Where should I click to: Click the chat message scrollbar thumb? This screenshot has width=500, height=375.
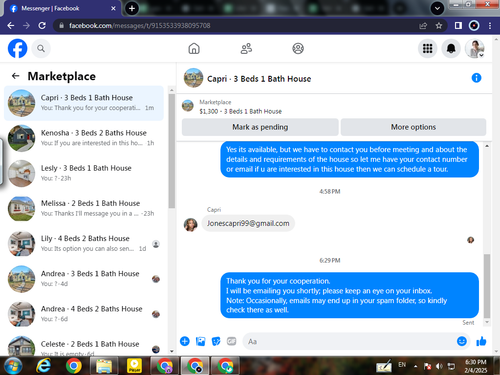tap(487, 286)
